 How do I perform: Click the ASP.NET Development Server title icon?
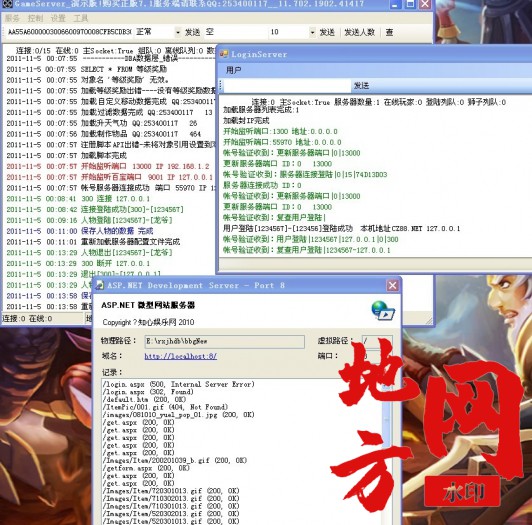click(100, 285)
